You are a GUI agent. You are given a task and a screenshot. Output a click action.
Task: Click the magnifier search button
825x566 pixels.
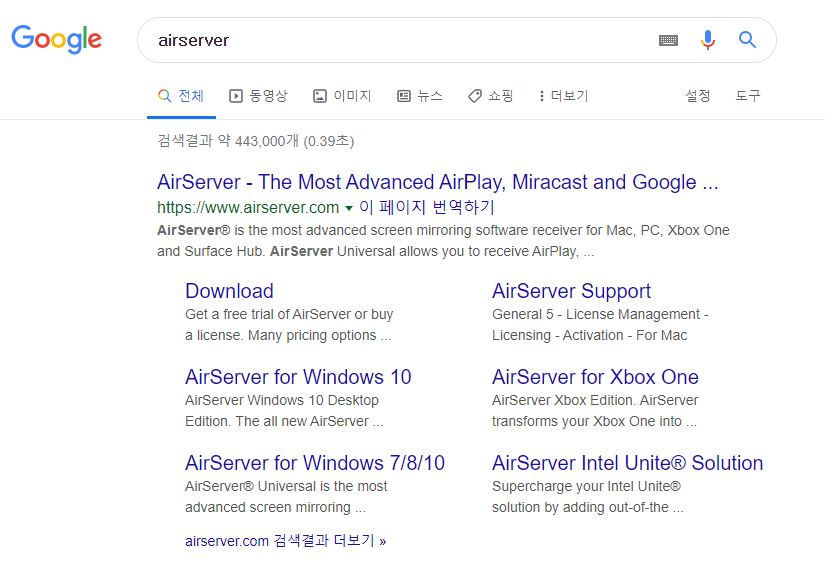pos(747,39)
